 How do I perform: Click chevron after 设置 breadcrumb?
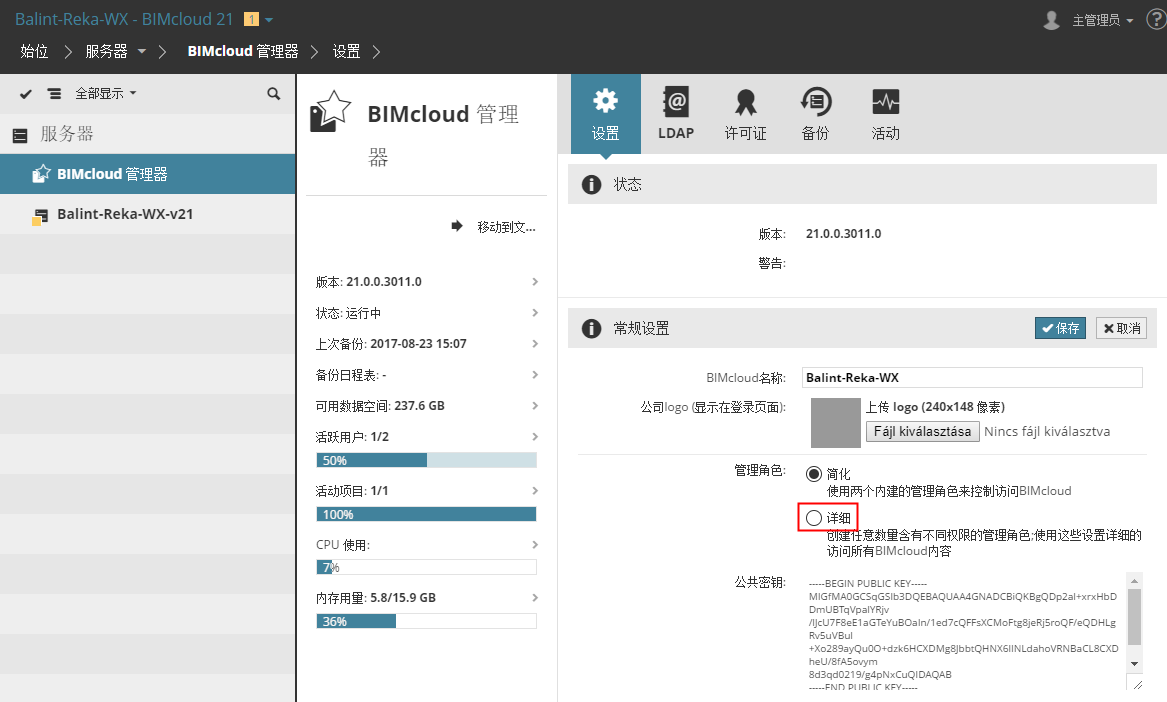pos(376,51)
